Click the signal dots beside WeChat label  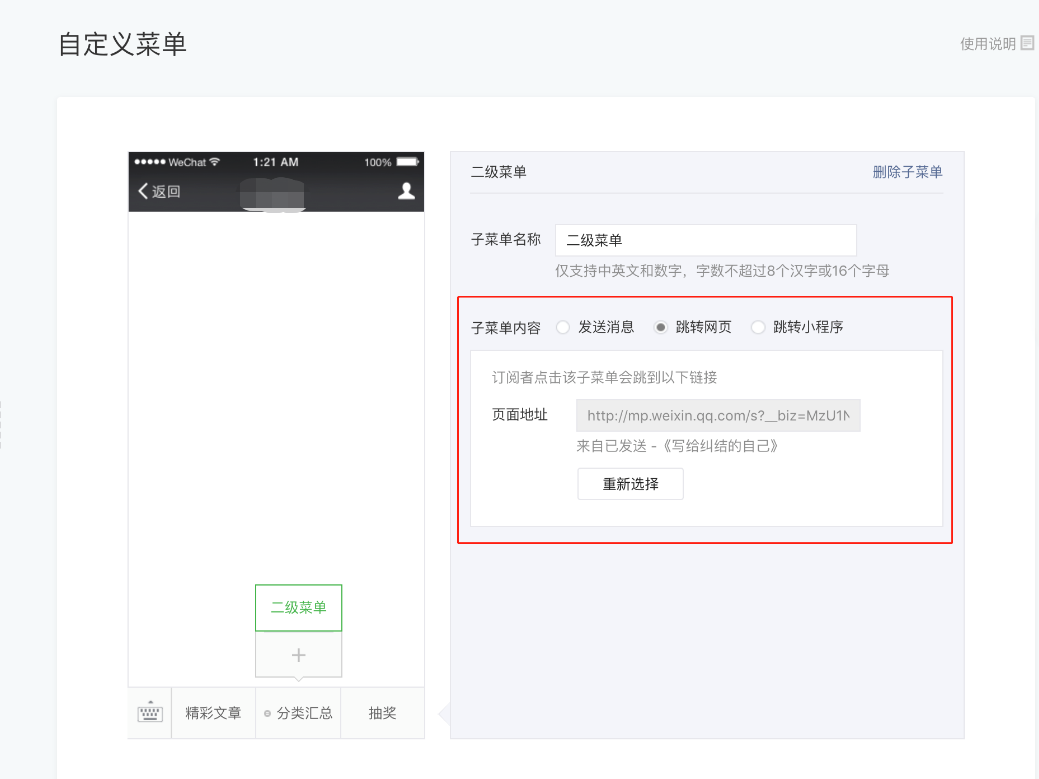tap(150, 162)
